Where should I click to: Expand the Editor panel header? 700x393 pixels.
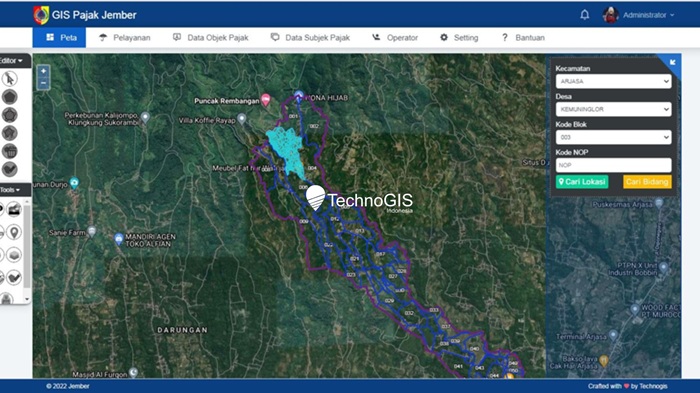[x=11, y=60]
